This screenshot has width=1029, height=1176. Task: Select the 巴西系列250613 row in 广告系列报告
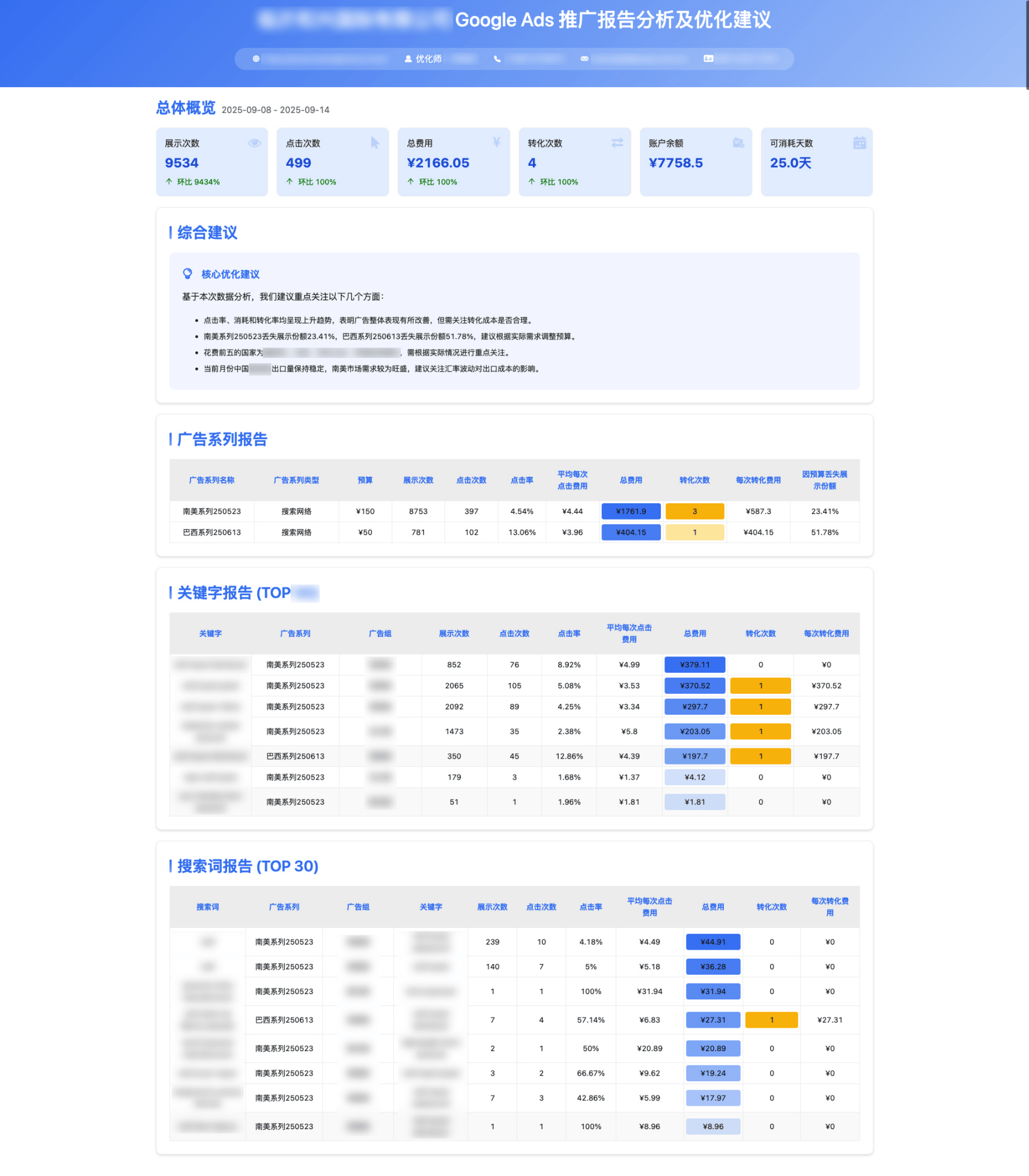coord(212,532)
